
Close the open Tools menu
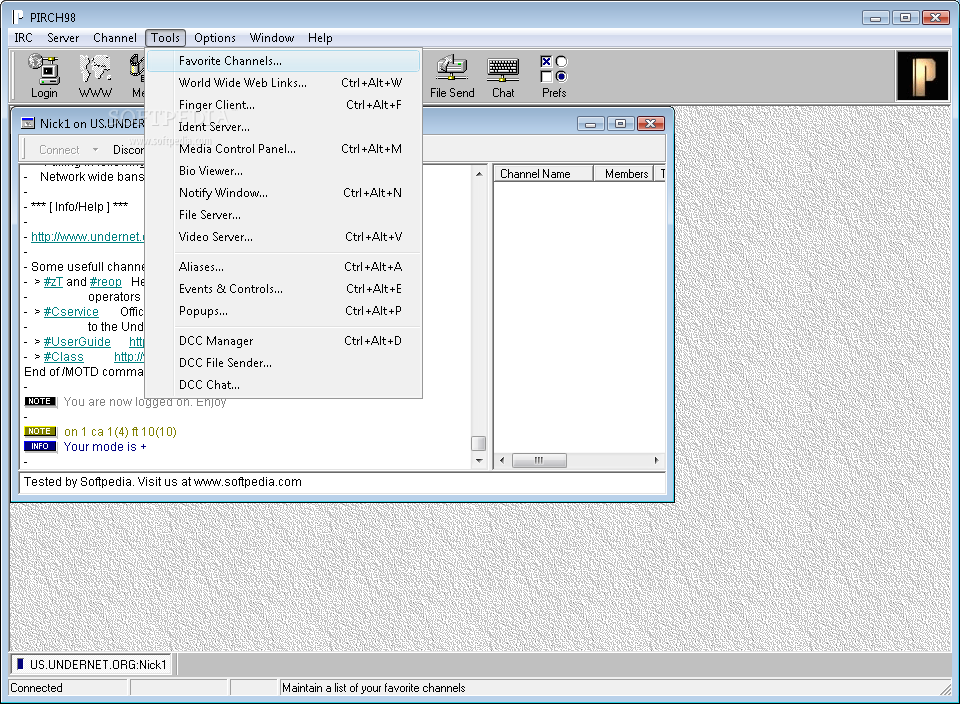tap(165, 38)
